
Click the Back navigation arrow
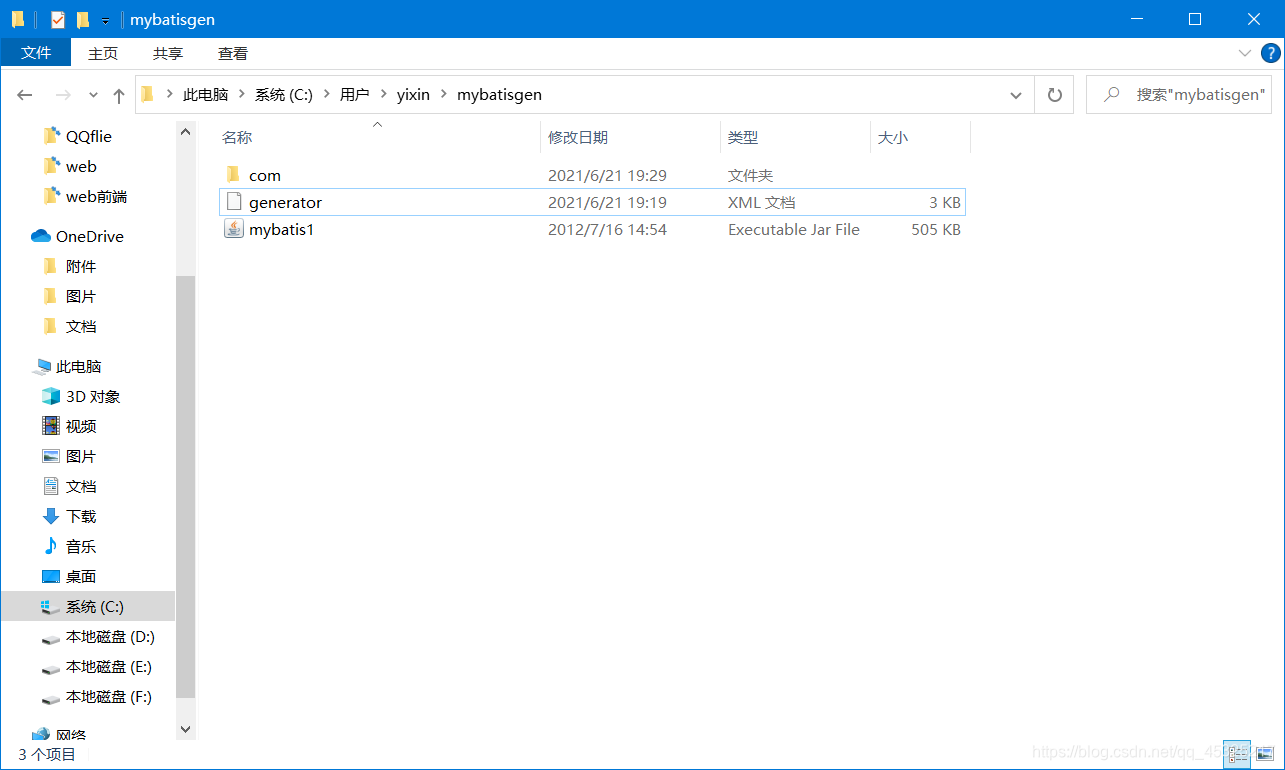point(25,95)
